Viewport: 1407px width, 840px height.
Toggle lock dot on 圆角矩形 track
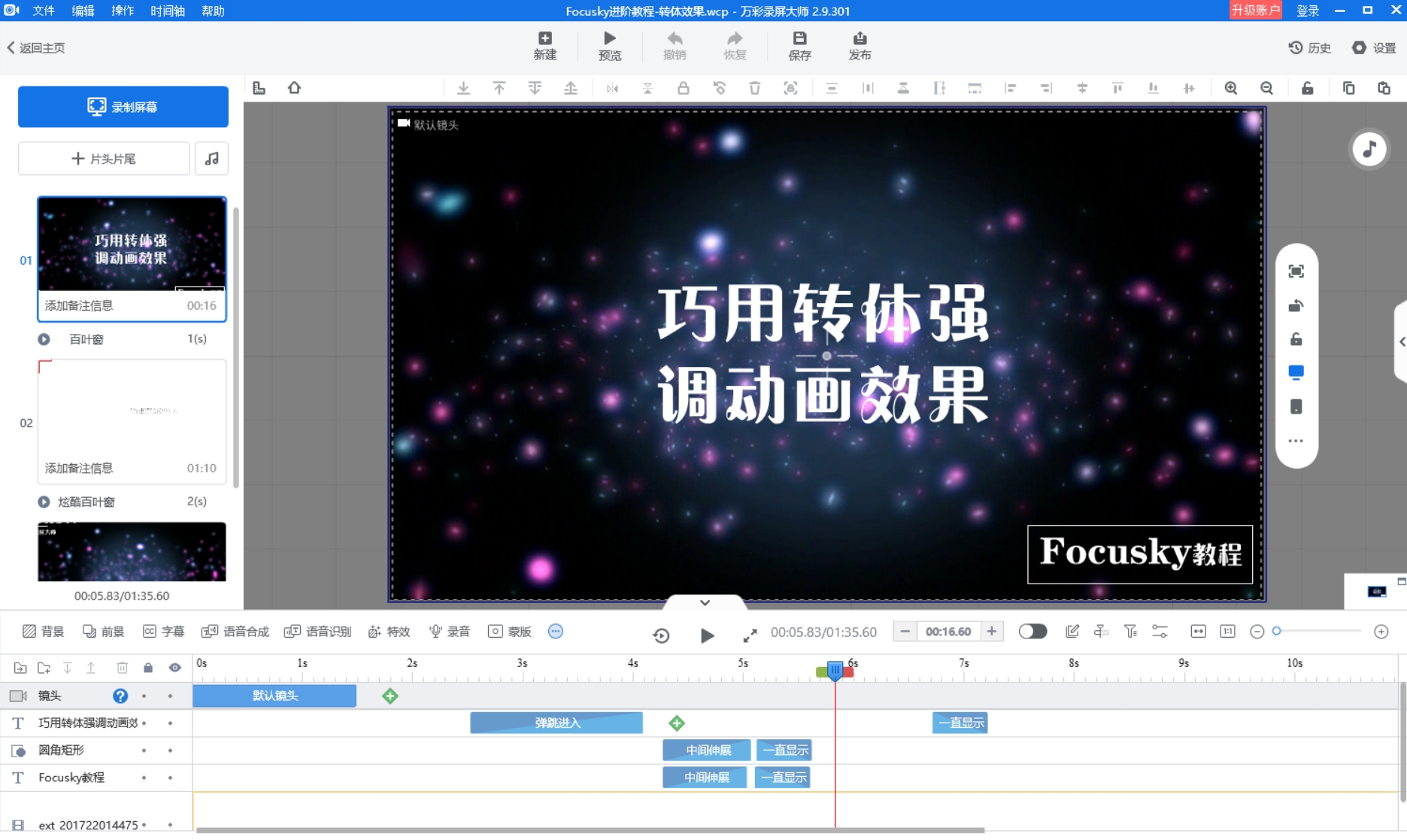point(144,751)
